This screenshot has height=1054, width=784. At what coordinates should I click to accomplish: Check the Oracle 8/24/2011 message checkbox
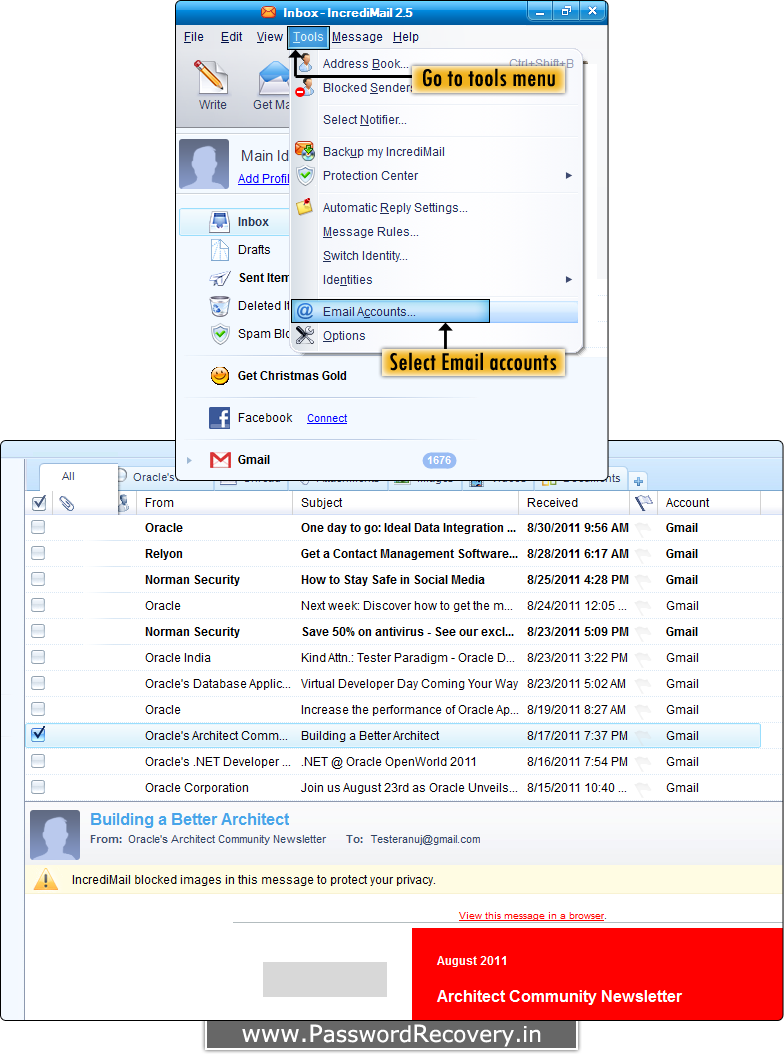(38, 605)
